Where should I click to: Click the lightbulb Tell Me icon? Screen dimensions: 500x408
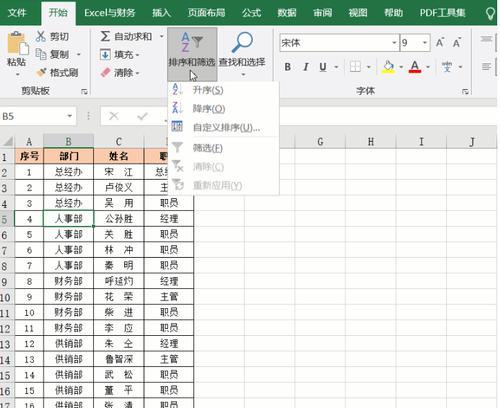point(490,13)
